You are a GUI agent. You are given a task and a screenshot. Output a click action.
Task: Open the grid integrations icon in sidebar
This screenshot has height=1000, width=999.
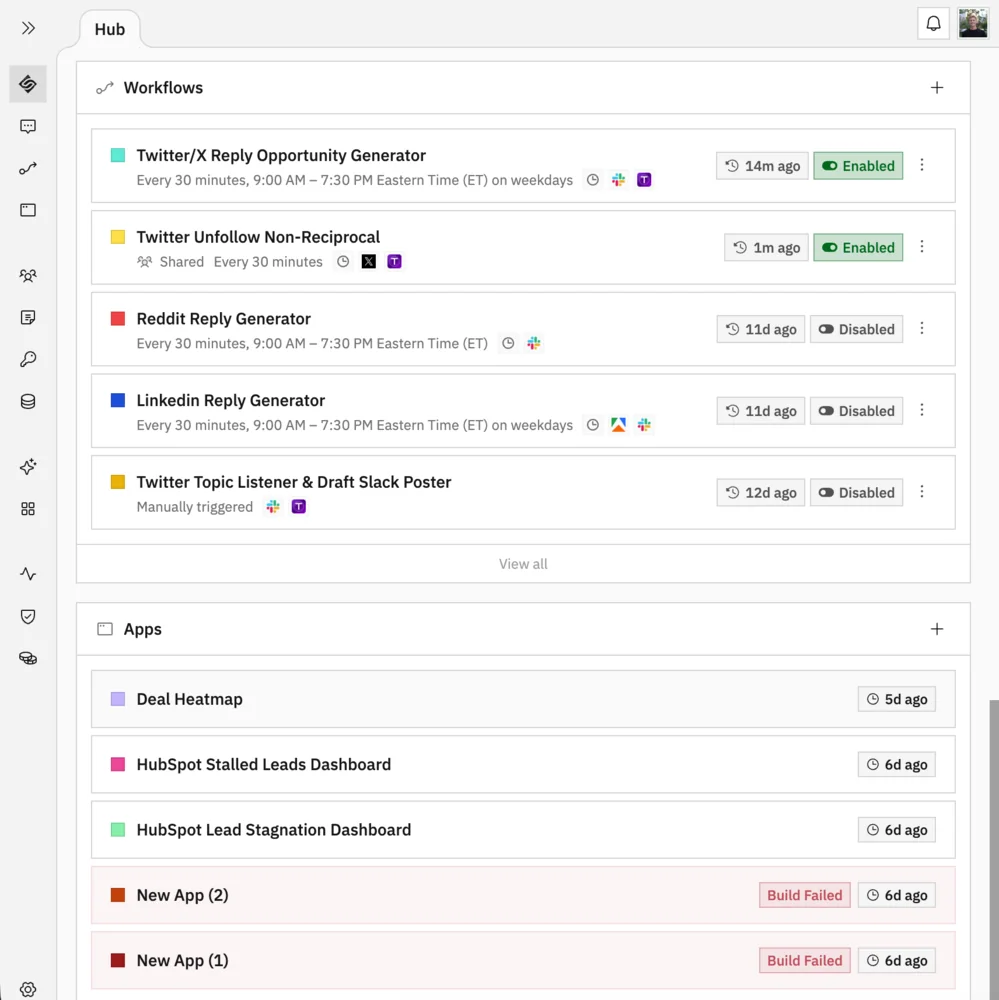(28, 509)
